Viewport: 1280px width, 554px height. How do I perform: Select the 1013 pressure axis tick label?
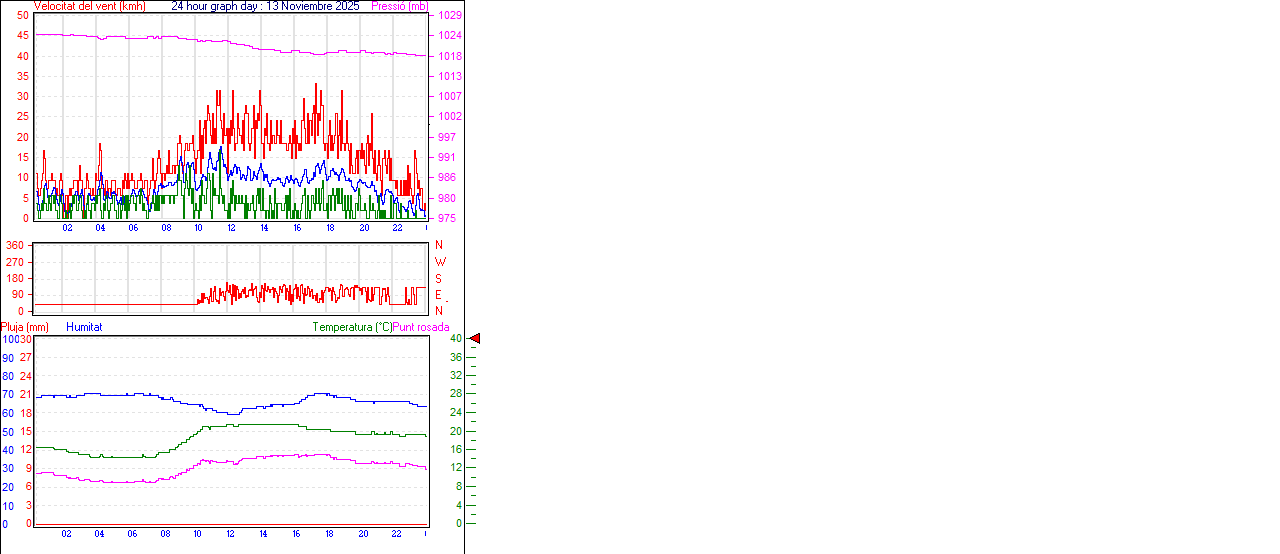(449, 76)
